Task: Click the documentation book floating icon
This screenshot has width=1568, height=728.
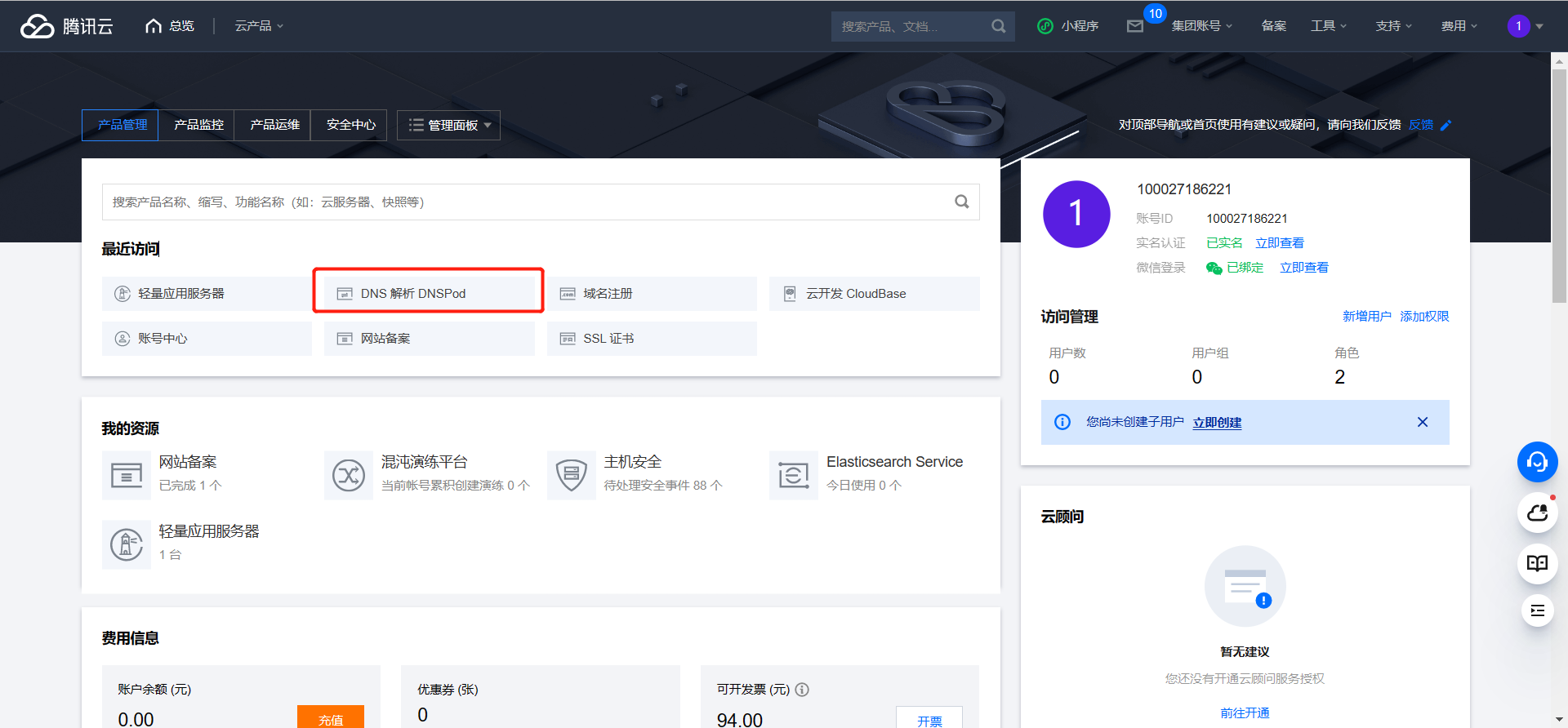Action: click(x=1537, y=563)
